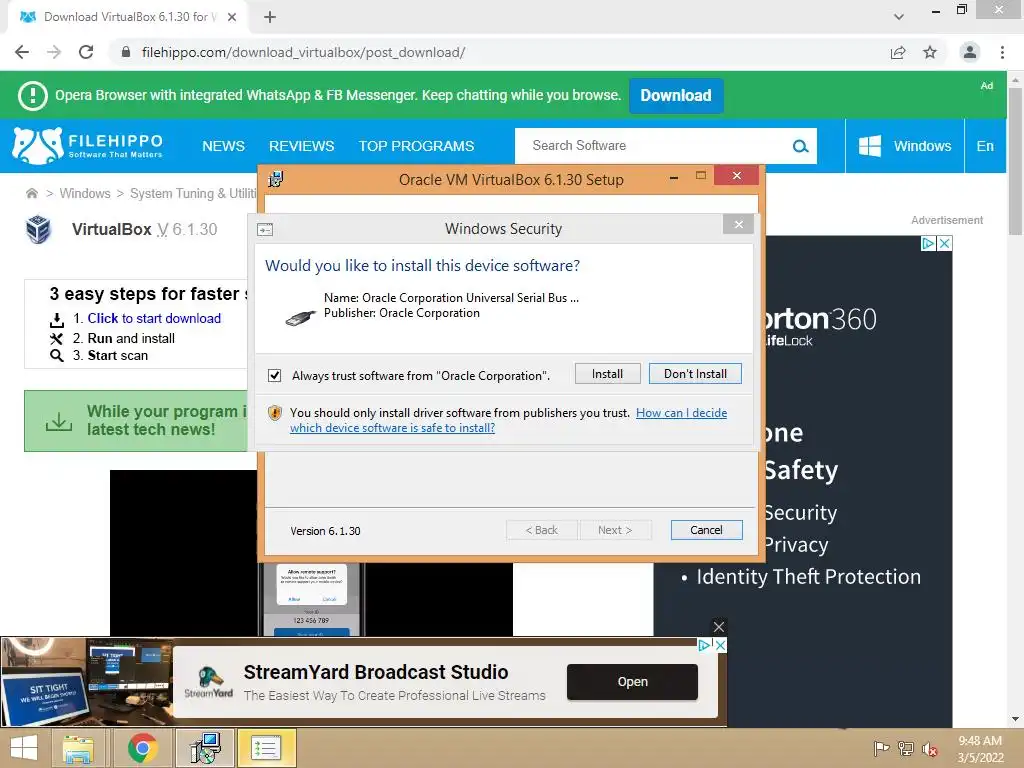Click Chrome forward navigation arrow
Screen dimensions: 1024x768
point(54,52)
